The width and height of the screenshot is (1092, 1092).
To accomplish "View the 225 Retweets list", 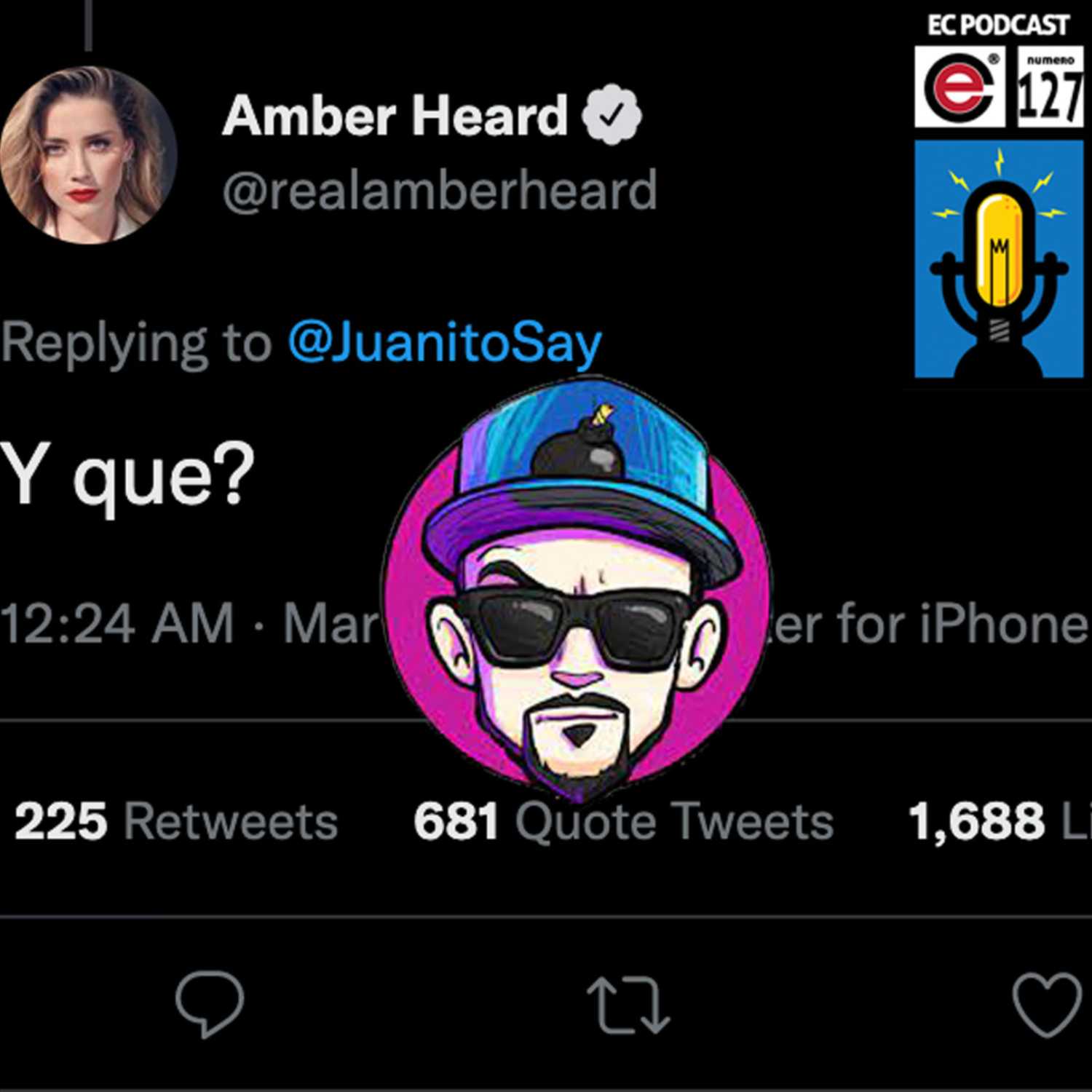I will tap(176, 821).
